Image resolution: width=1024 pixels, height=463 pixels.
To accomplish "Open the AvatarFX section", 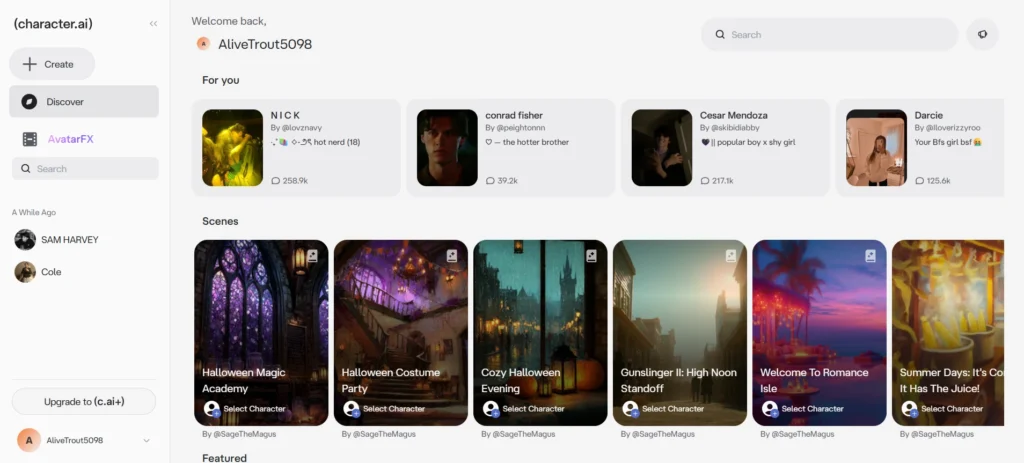I will point(70,139).
